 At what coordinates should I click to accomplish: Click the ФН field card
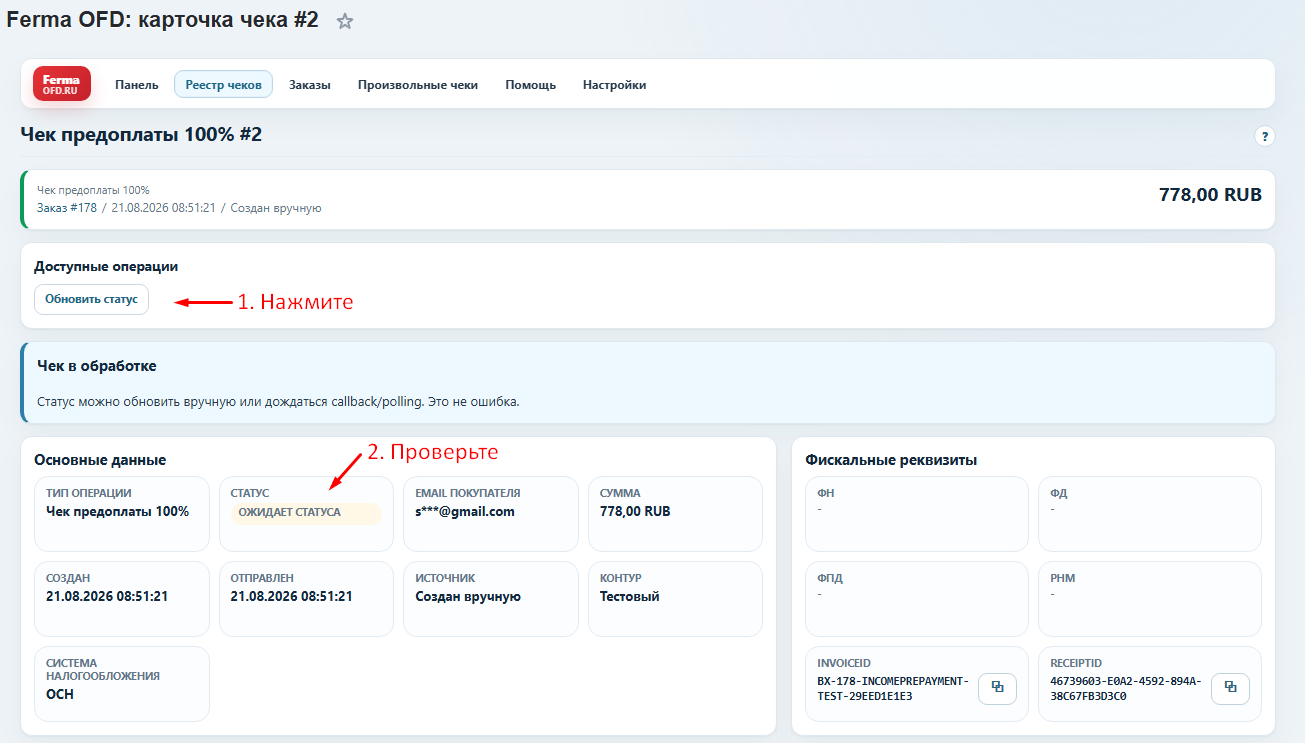(x=916, y=513)
